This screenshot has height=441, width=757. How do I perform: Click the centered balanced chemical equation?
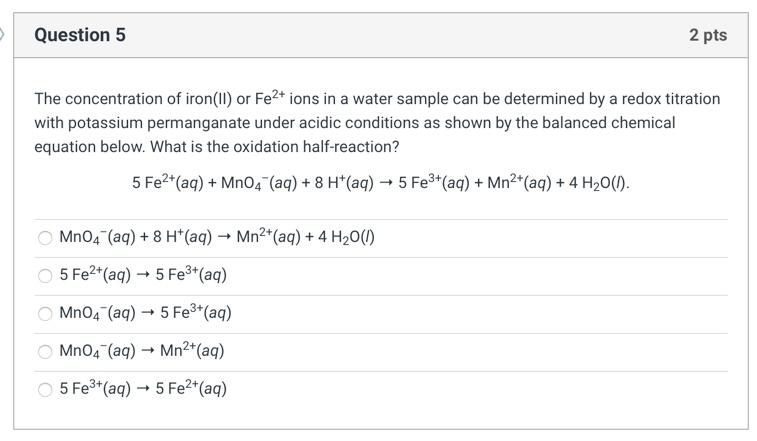(x=381, y=183)
